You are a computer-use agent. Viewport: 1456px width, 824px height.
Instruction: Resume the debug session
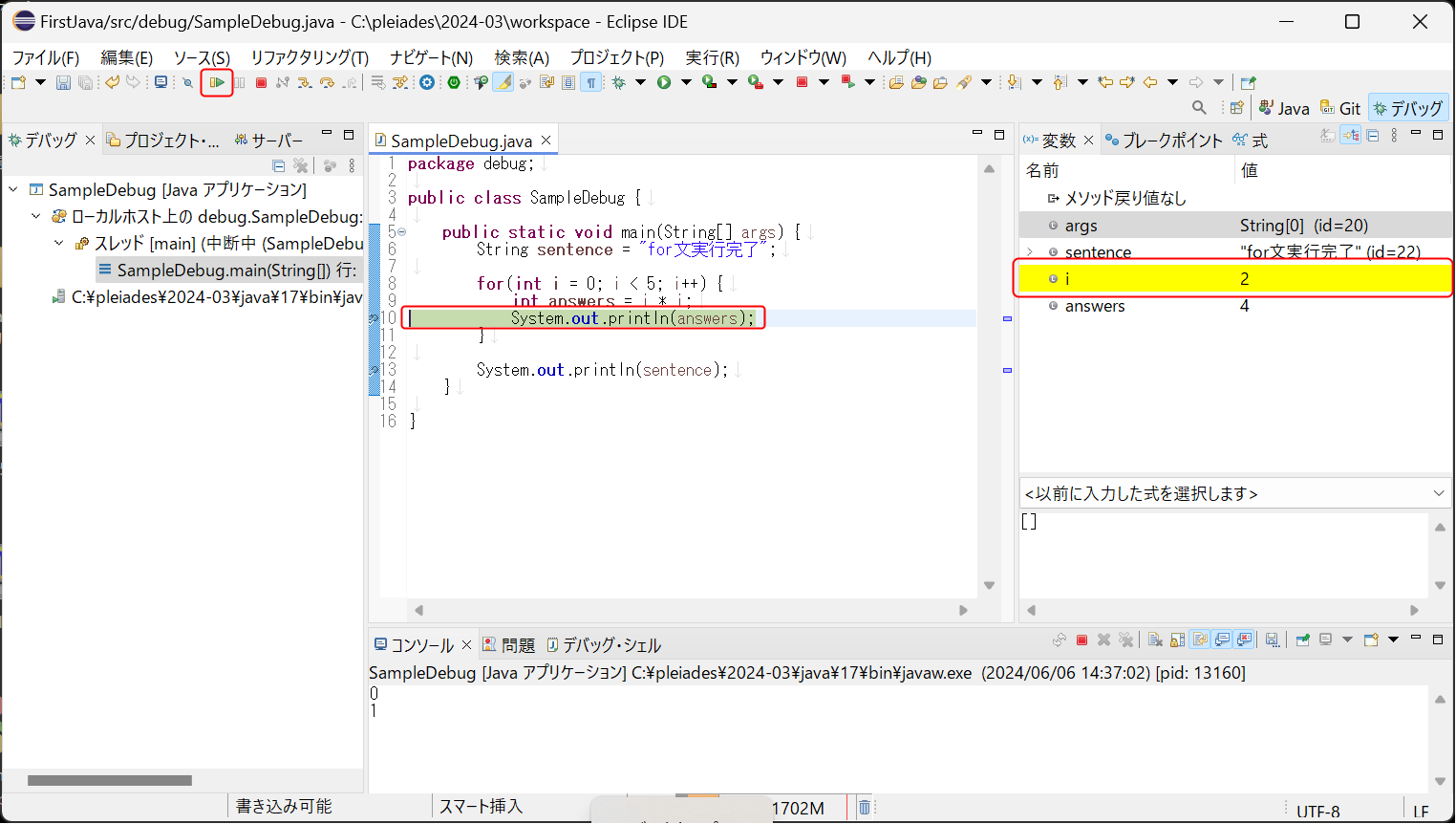217,82
